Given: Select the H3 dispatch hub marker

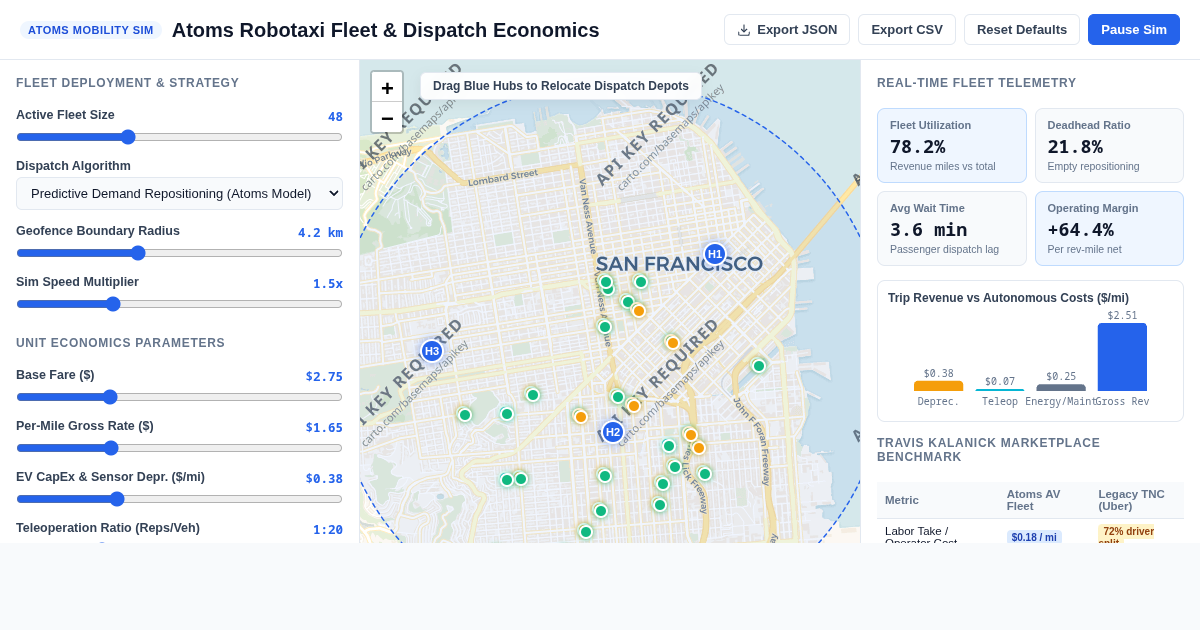Looking at the screenshot, I should (432, 351).
